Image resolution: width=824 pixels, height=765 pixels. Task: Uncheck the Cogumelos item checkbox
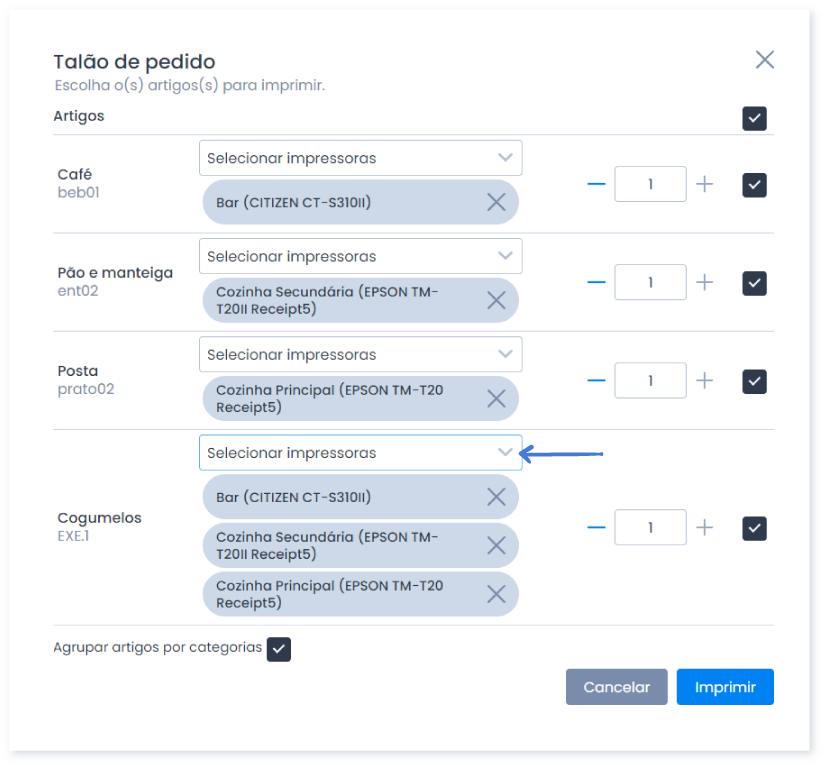point(754,529)
